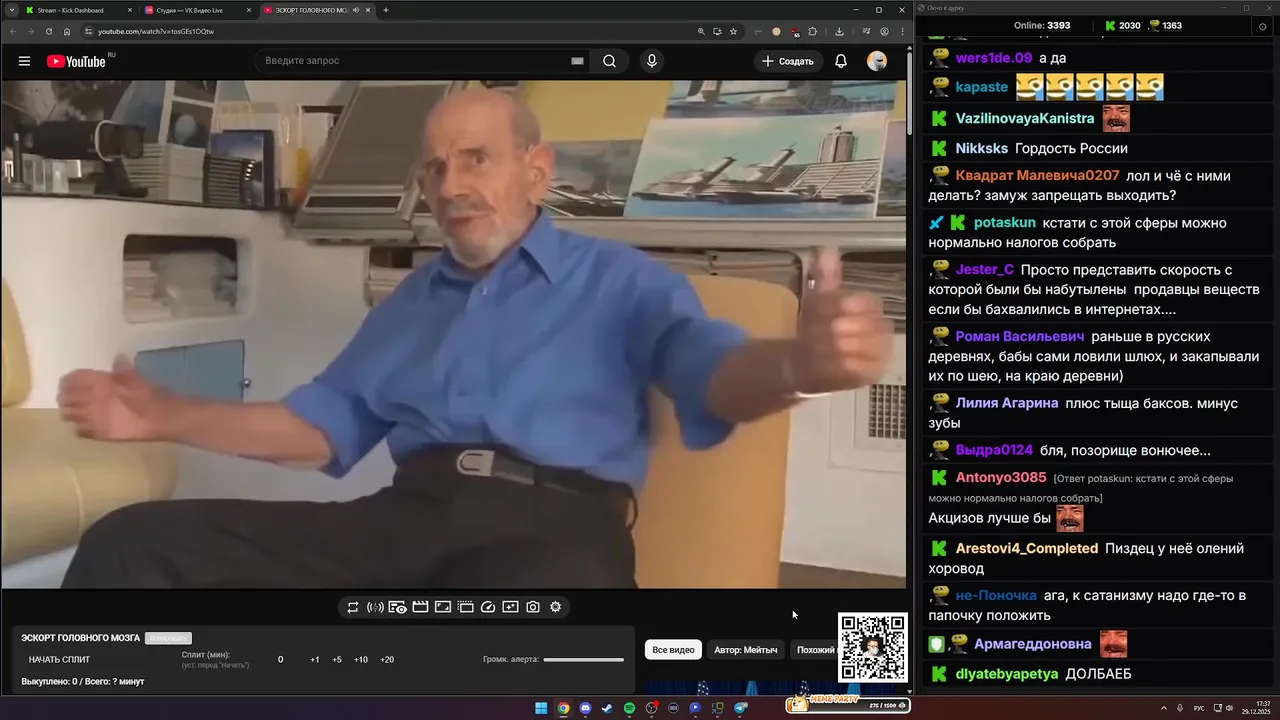The height and width of the screenshot is (720, 1280).
Task: Click the "Копировать" badge beside video title
Action: (x=168, y=638)
